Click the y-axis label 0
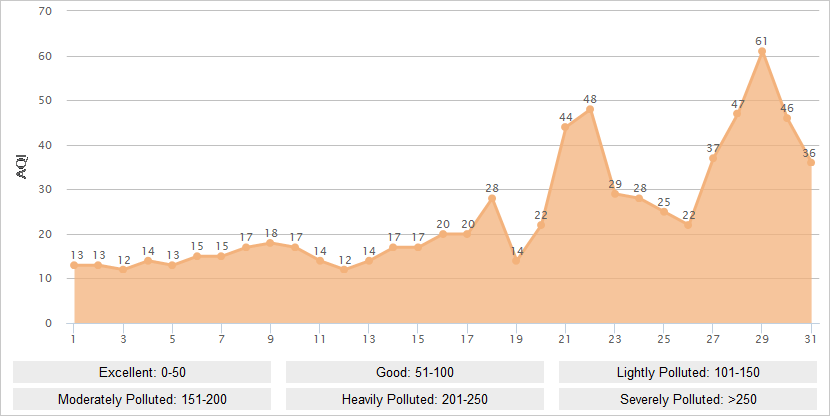 pos(49,323)
